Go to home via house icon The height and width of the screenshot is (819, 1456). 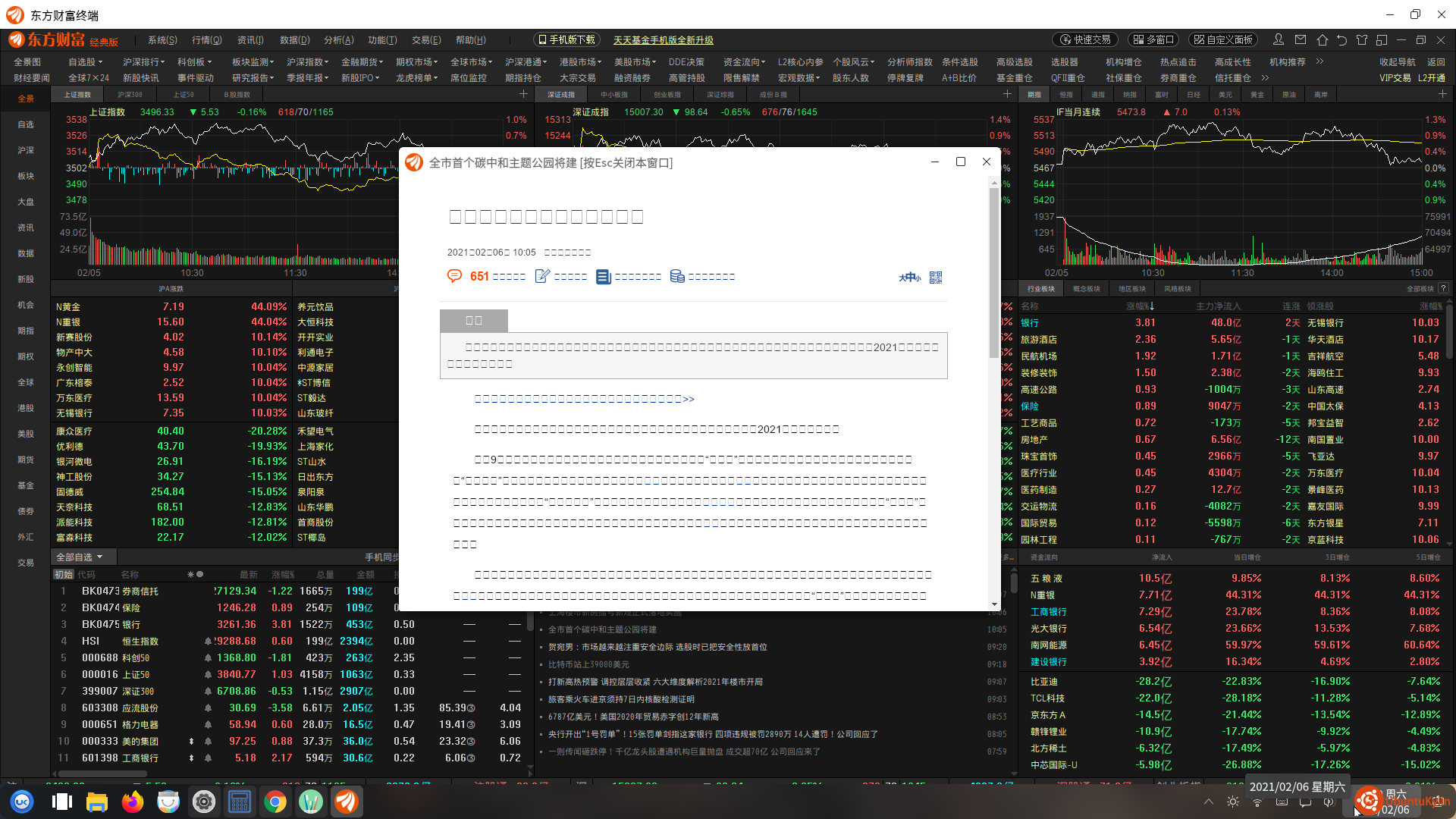coord(1322,39)
